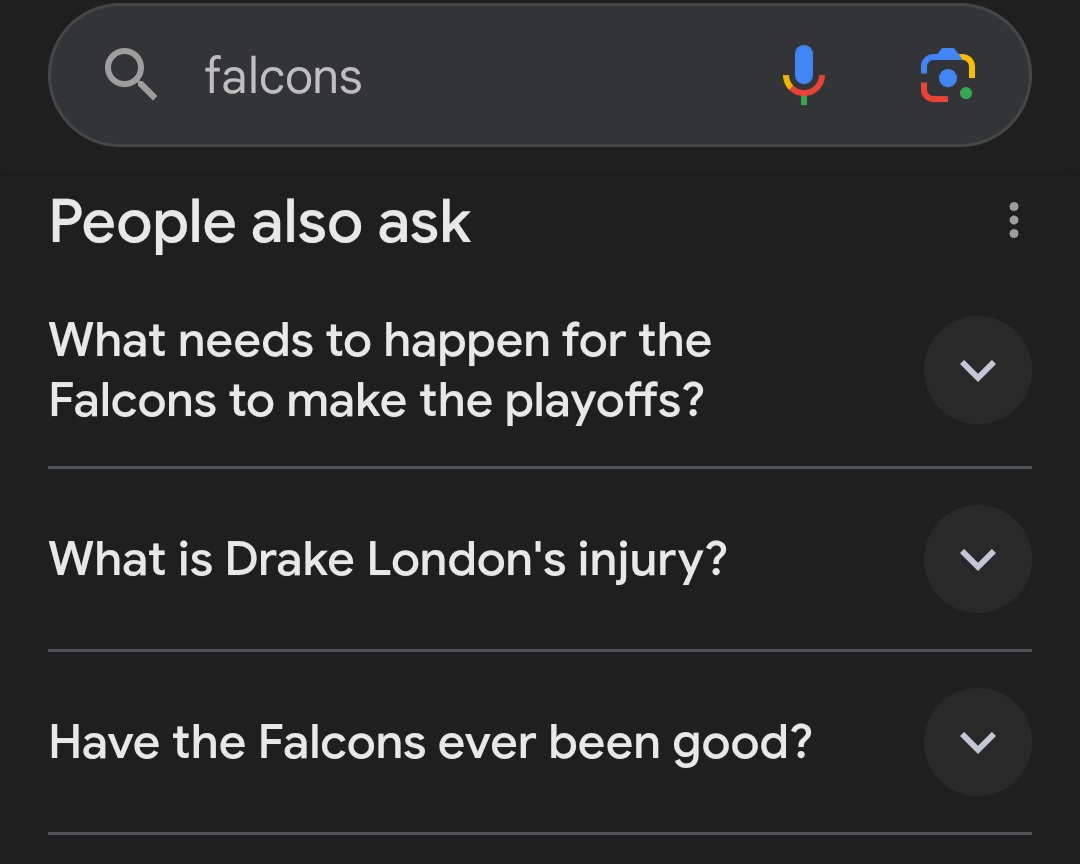Select the "People also ask" heading
Viewport: 1080px width, 864px height.
260,222
